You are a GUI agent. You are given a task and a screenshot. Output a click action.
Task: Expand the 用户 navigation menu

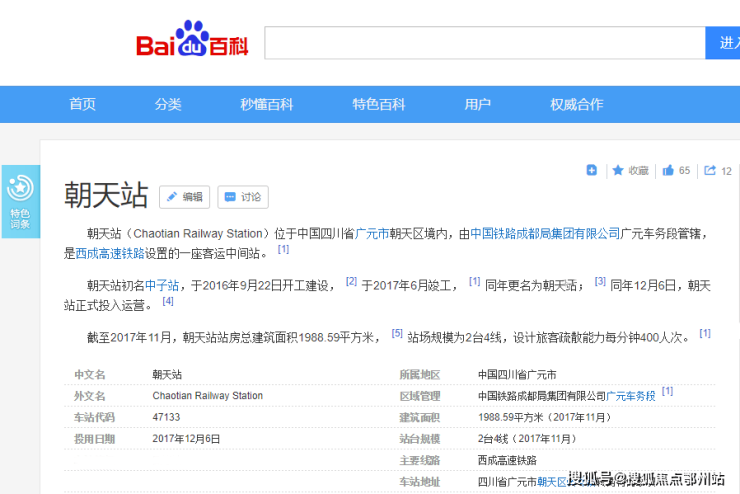pos(477,104)
